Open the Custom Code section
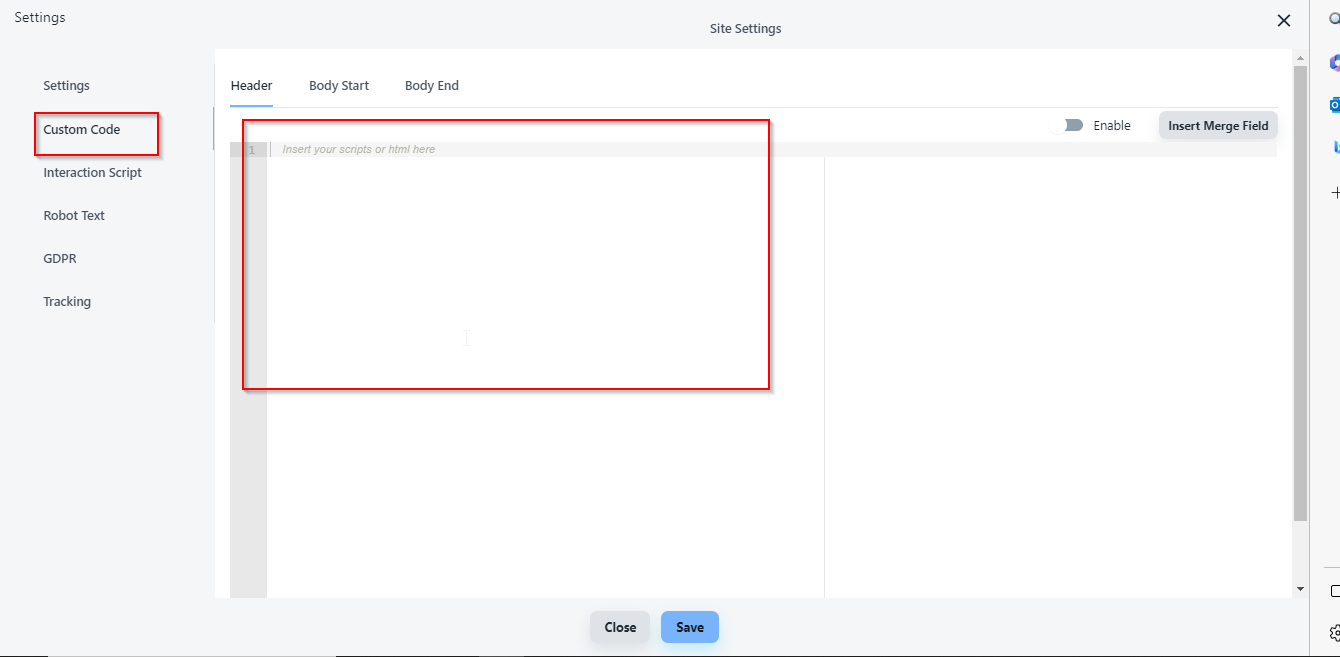 [x=82, y=130]
